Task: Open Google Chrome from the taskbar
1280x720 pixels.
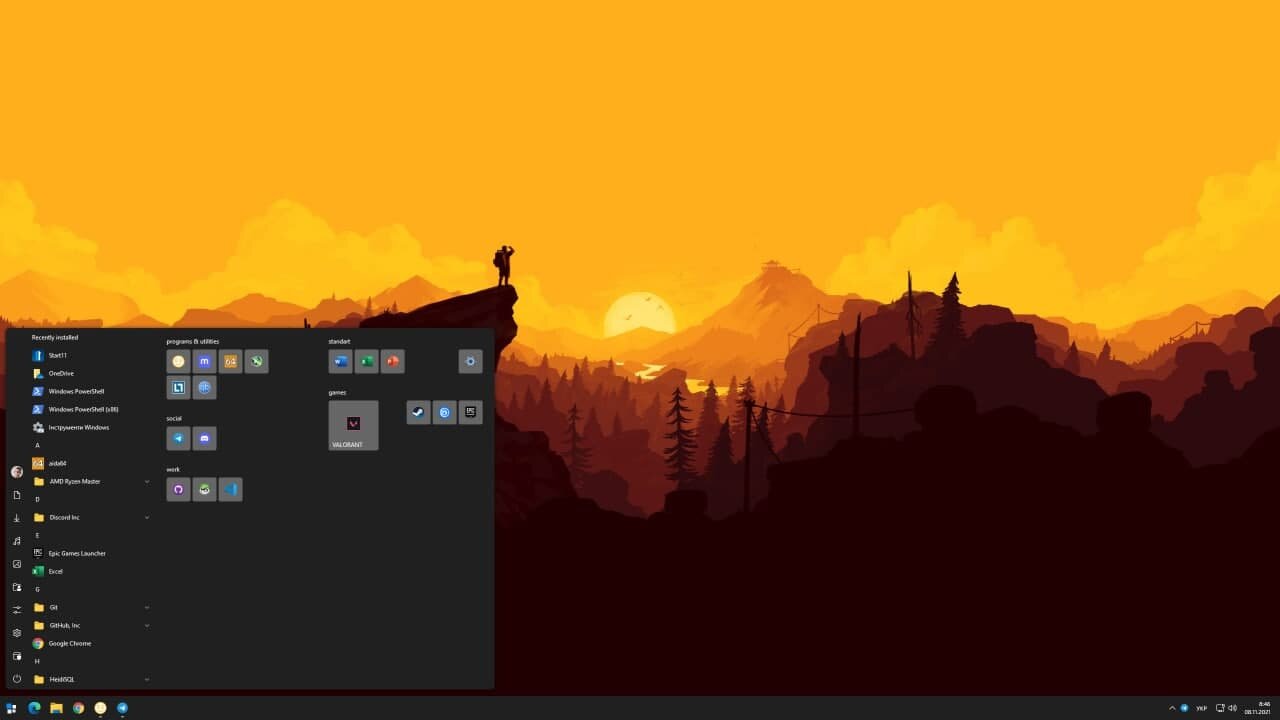Action: point(78,708)
